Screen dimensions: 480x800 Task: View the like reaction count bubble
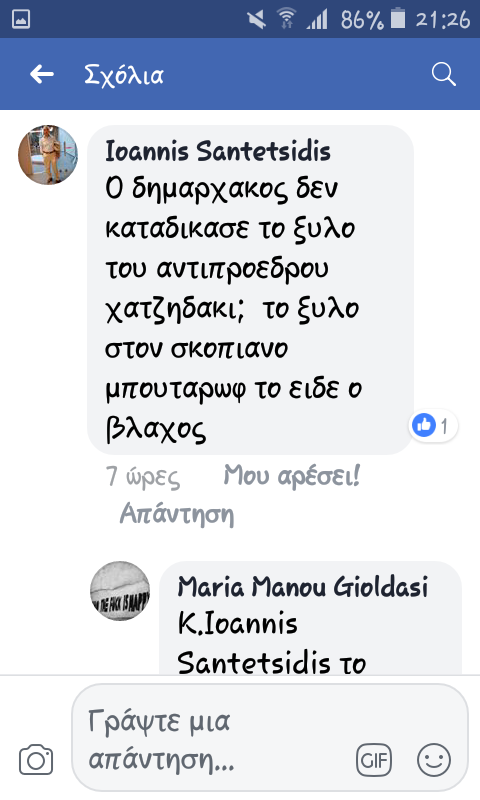tap(433, 425)
